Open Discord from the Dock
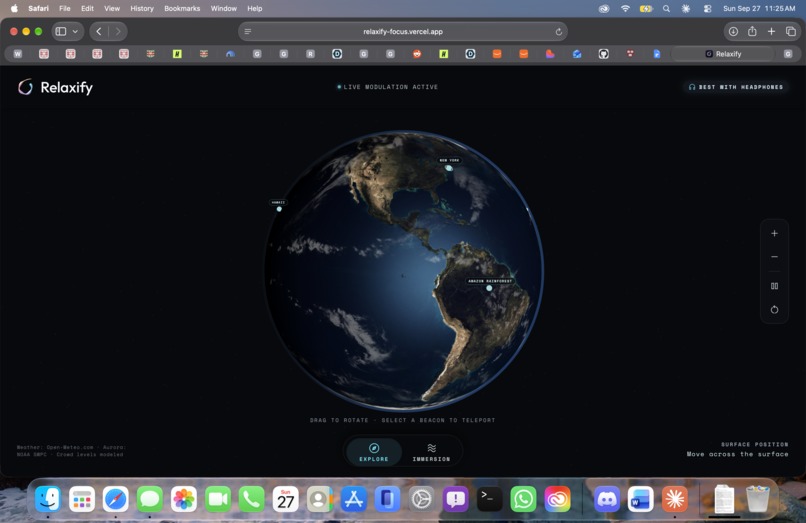Screen dimensions: 806x523 coord(607,499)
